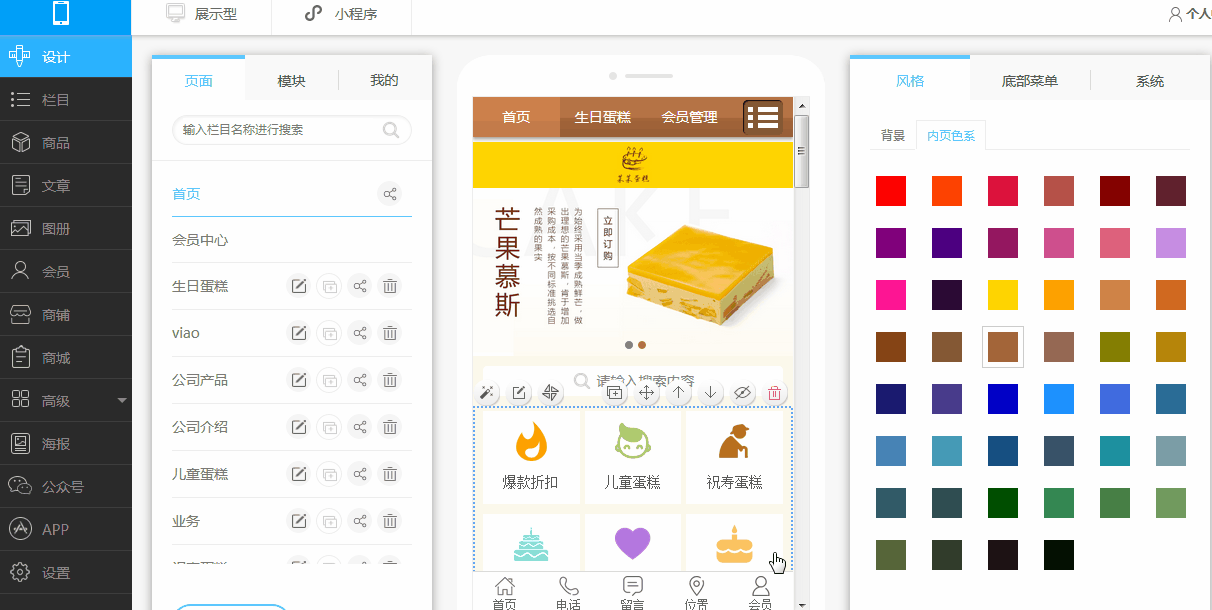Click the hamburger list icon in phone navbar
Viewport: 1212px width, 610px height.
(762, 117)
